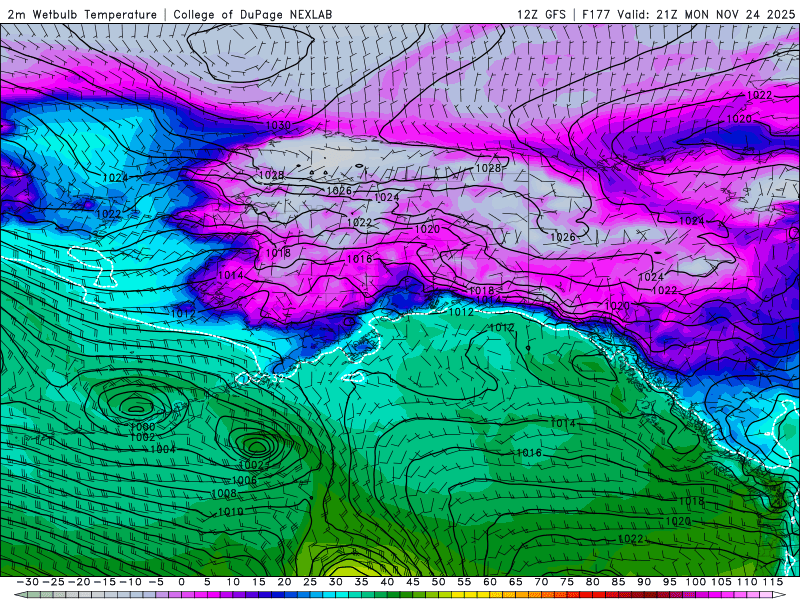Click the 105 value on the temperature scale
Image resolution: width=800 pixels, height=600 pixels.
coord(721,582)
